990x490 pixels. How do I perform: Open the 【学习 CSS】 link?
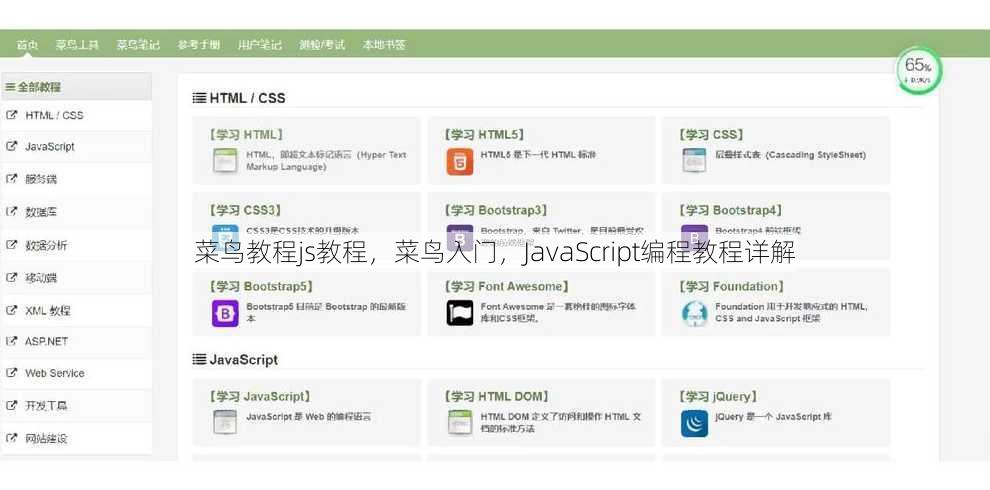[x=712, y=134]
